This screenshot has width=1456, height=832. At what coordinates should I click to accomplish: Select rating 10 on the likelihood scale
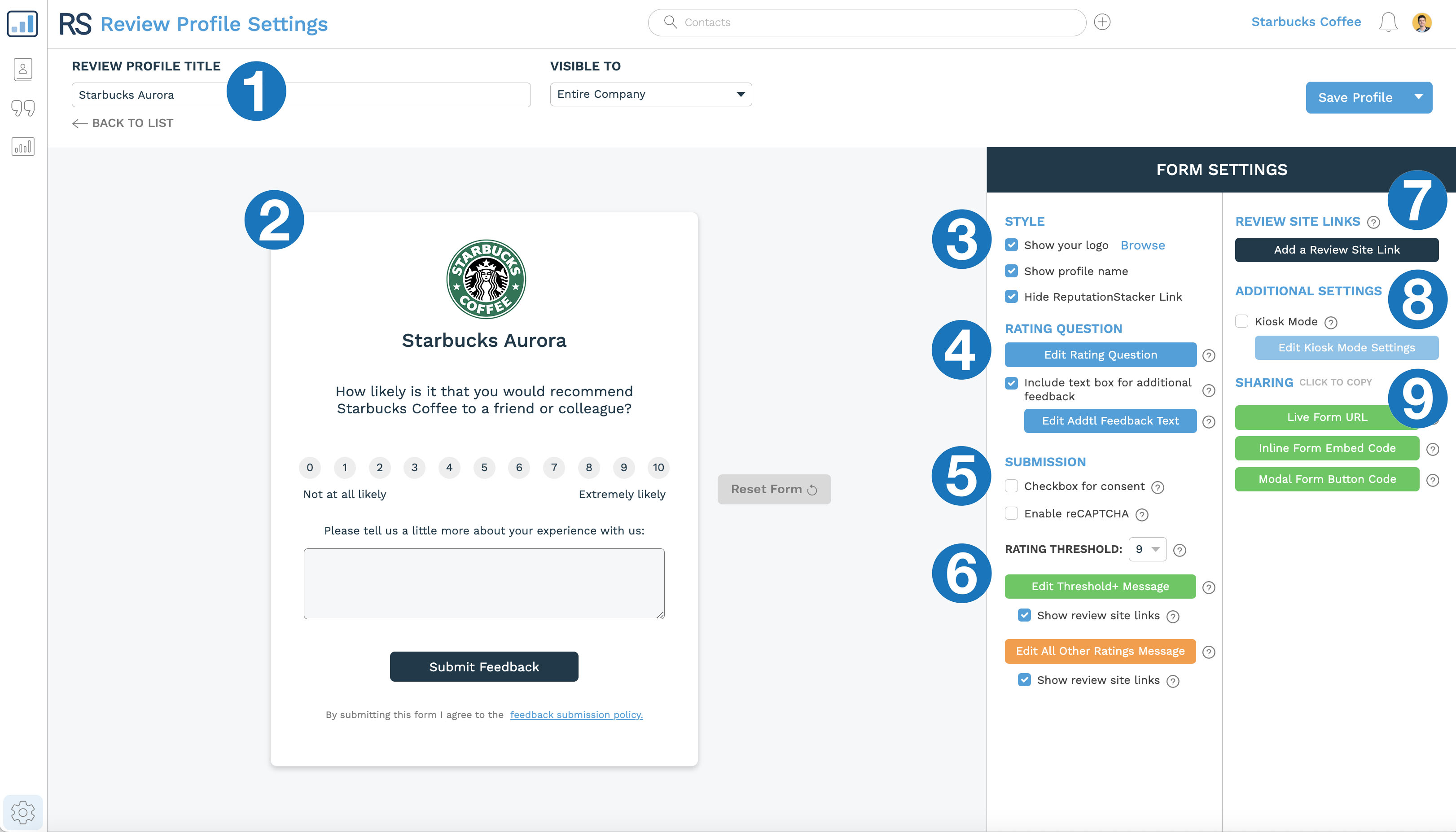pos(658,467)
